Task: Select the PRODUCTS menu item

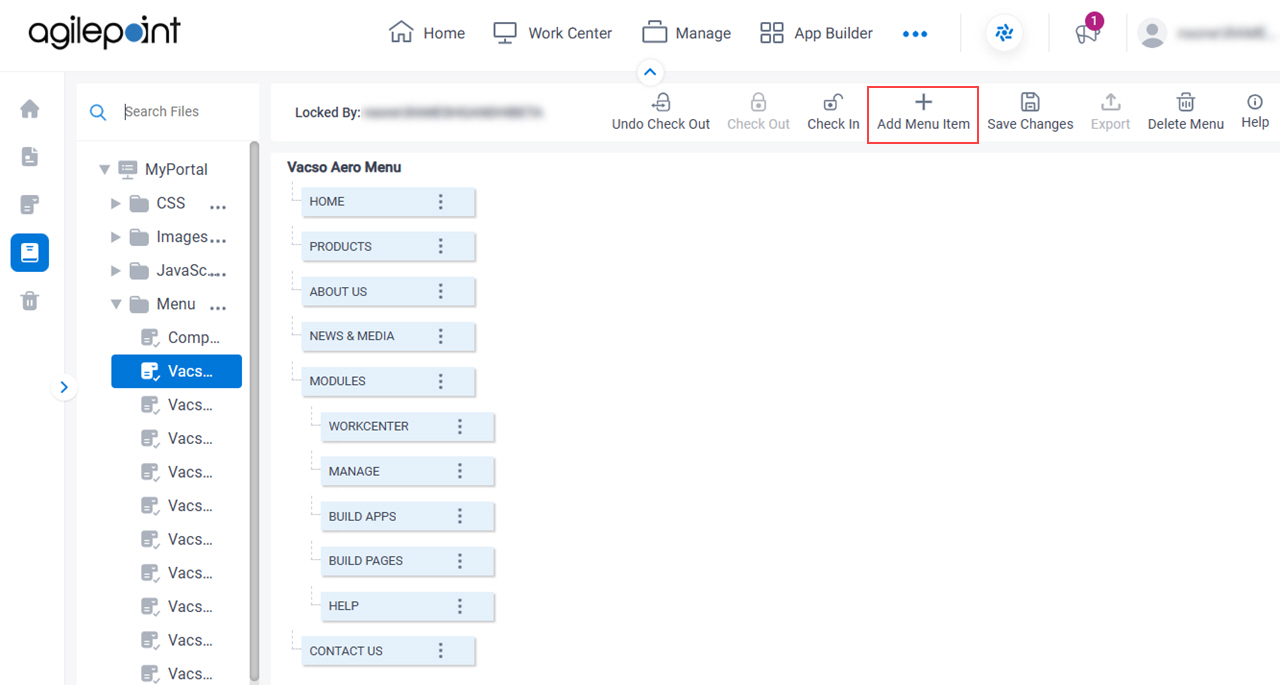Action: click(388, 246)
